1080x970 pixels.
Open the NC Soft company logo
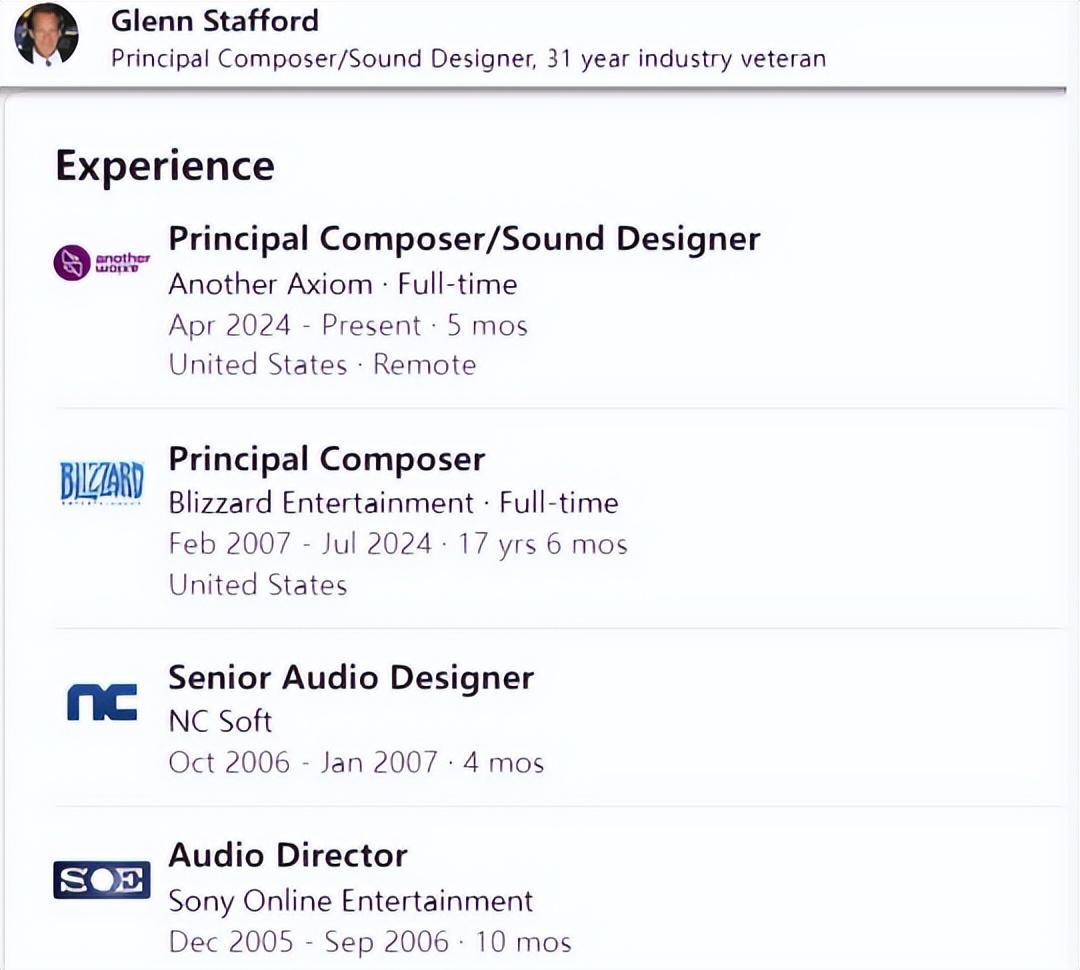click(101, 702)
